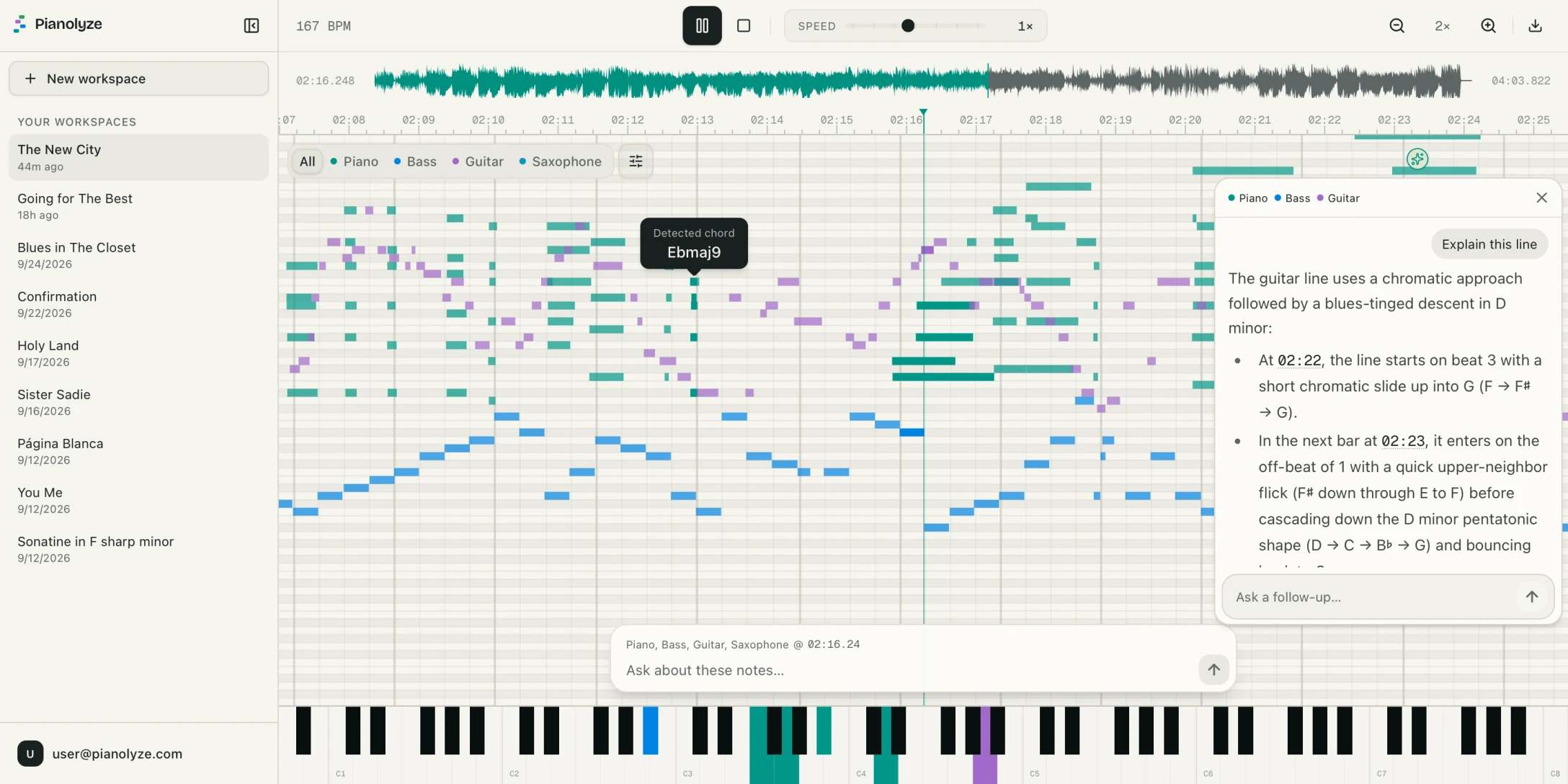
Task: Send the follow-up question
Action: click(1531, 597)
